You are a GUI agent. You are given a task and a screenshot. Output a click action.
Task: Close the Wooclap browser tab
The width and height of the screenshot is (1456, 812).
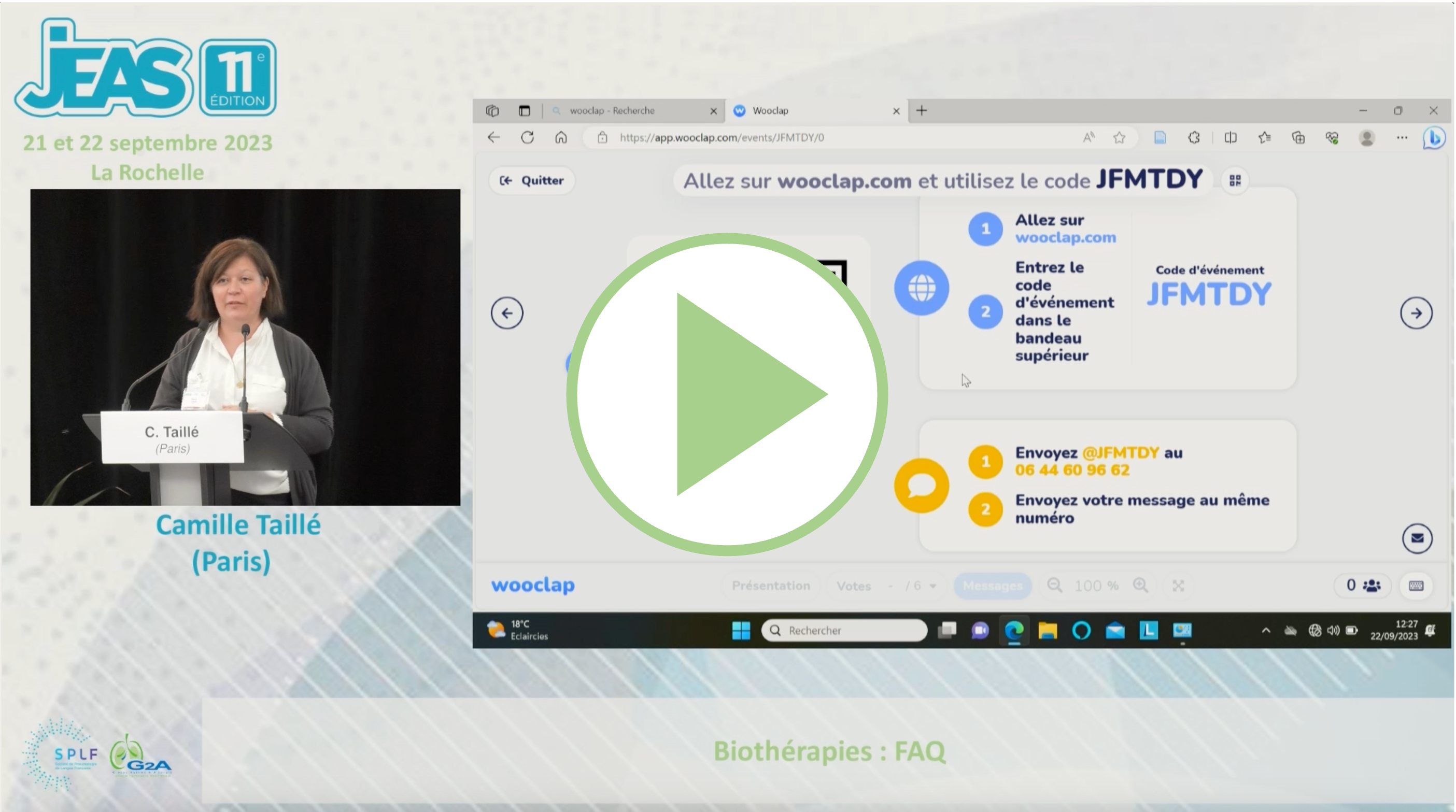(896, 111)
